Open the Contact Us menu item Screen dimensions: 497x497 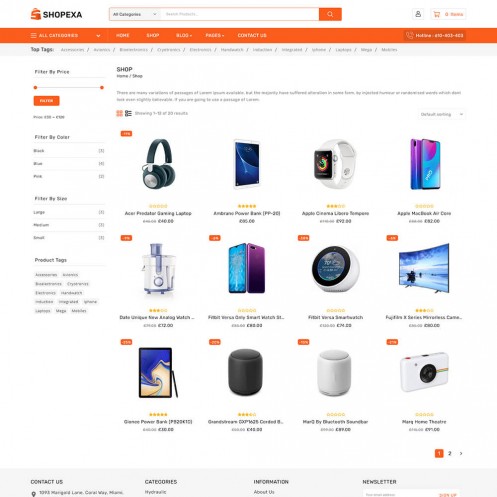pyautogui.click(x=252, y=35)
